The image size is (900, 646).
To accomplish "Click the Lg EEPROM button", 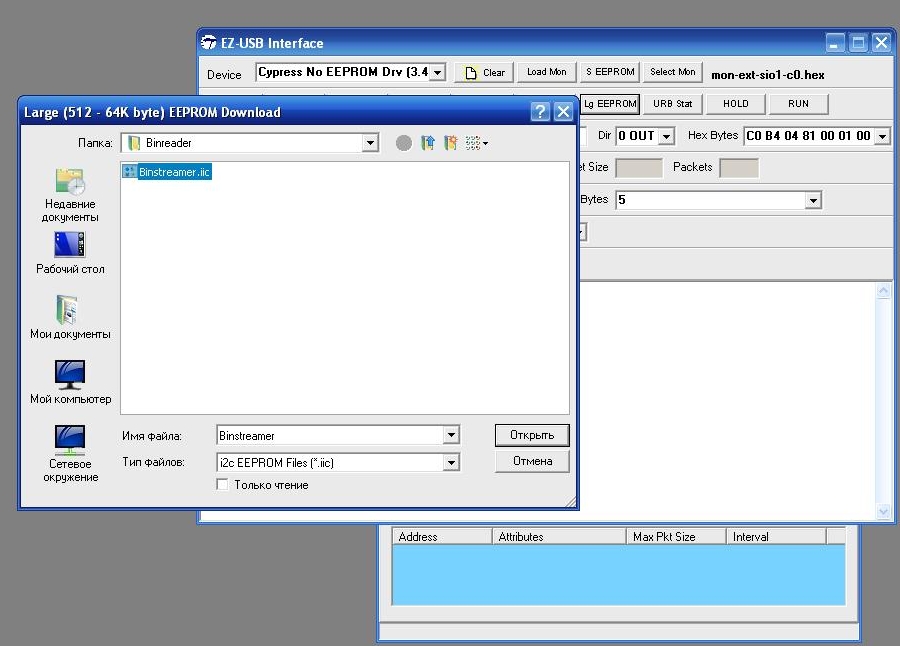I will point(610,104).
